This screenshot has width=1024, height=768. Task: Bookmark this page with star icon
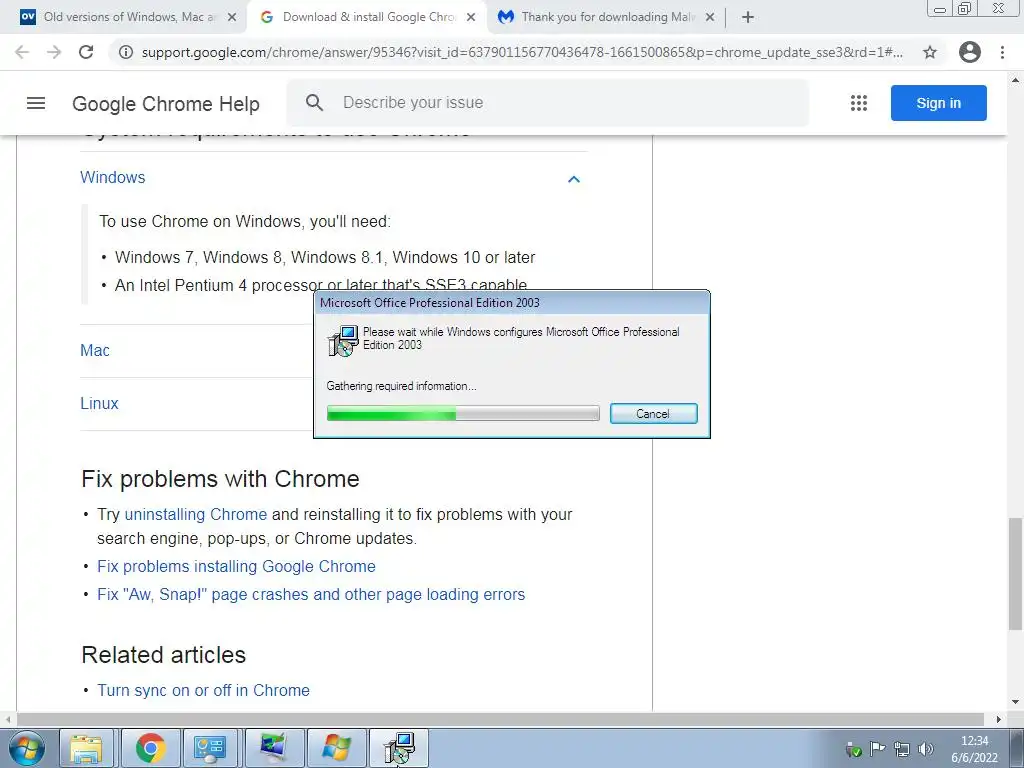930,52
